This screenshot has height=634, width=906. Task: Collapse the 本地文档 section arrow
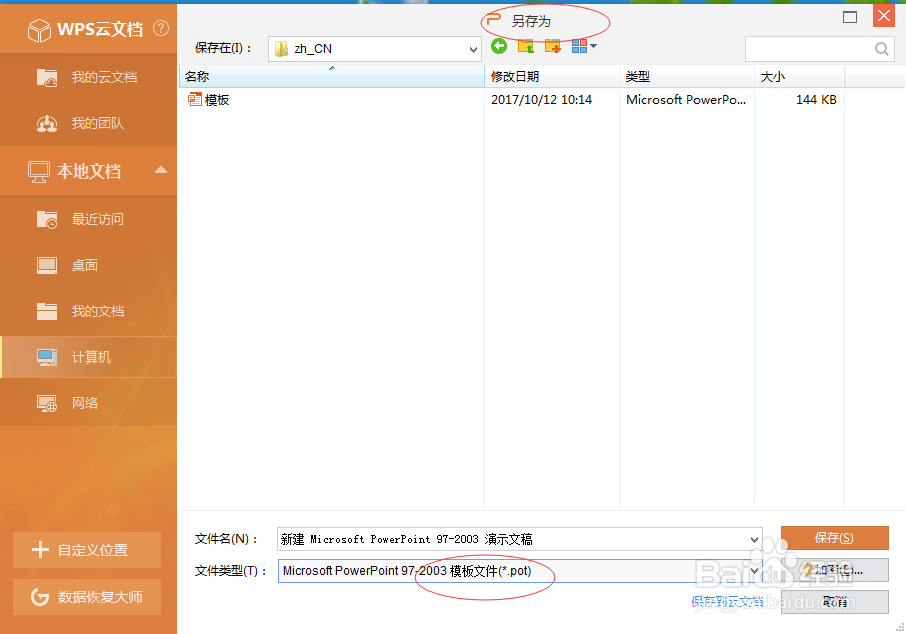(x=161, y=170)
